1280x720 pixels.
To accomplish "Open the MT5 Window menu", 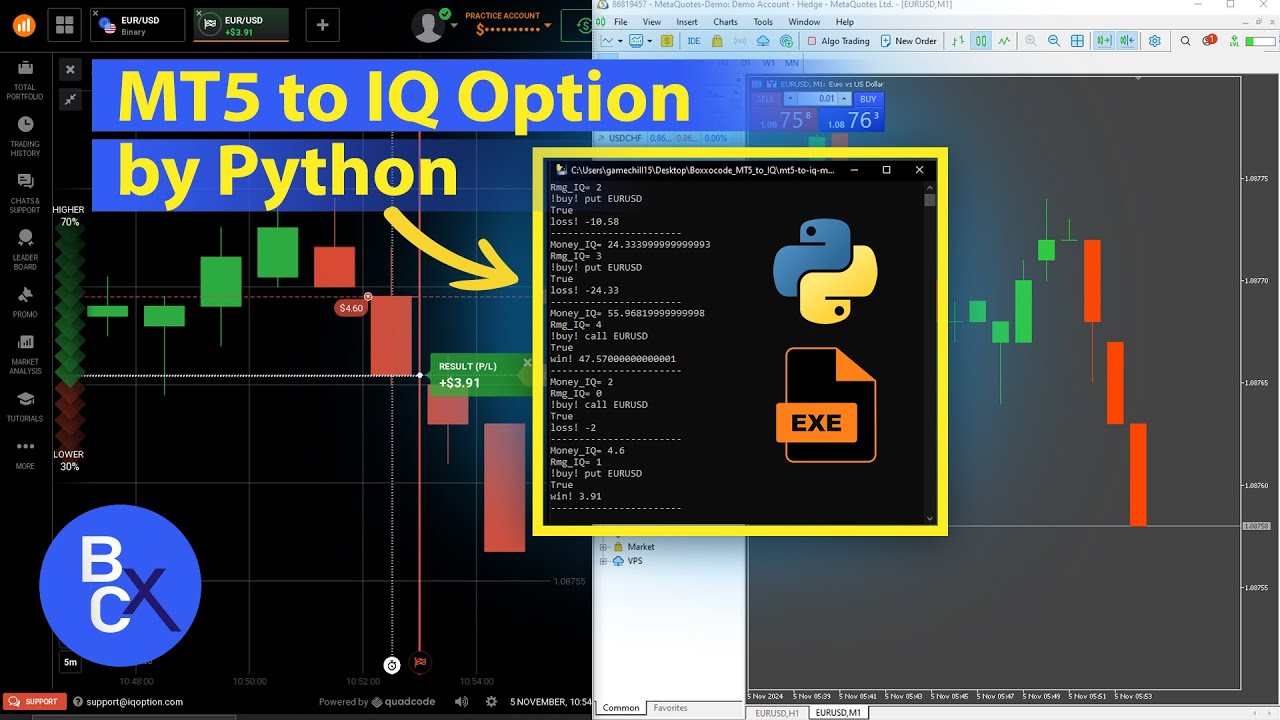I will point(804,22).
